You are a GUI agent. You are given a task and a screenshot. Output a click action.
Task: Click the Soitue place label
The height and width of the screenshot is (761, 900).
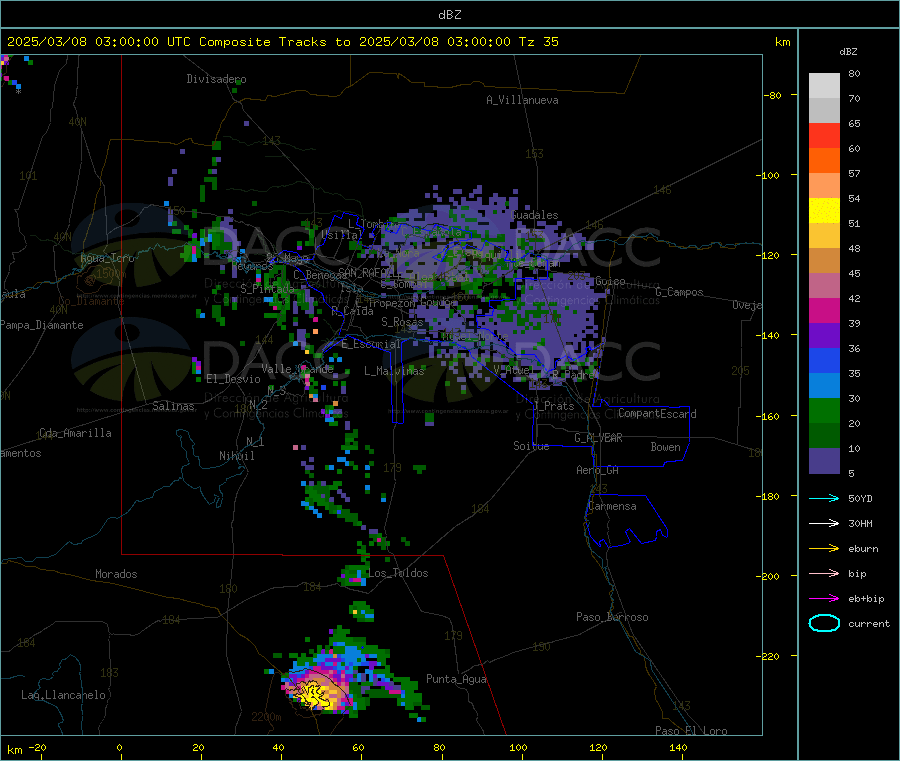[531, 446]
